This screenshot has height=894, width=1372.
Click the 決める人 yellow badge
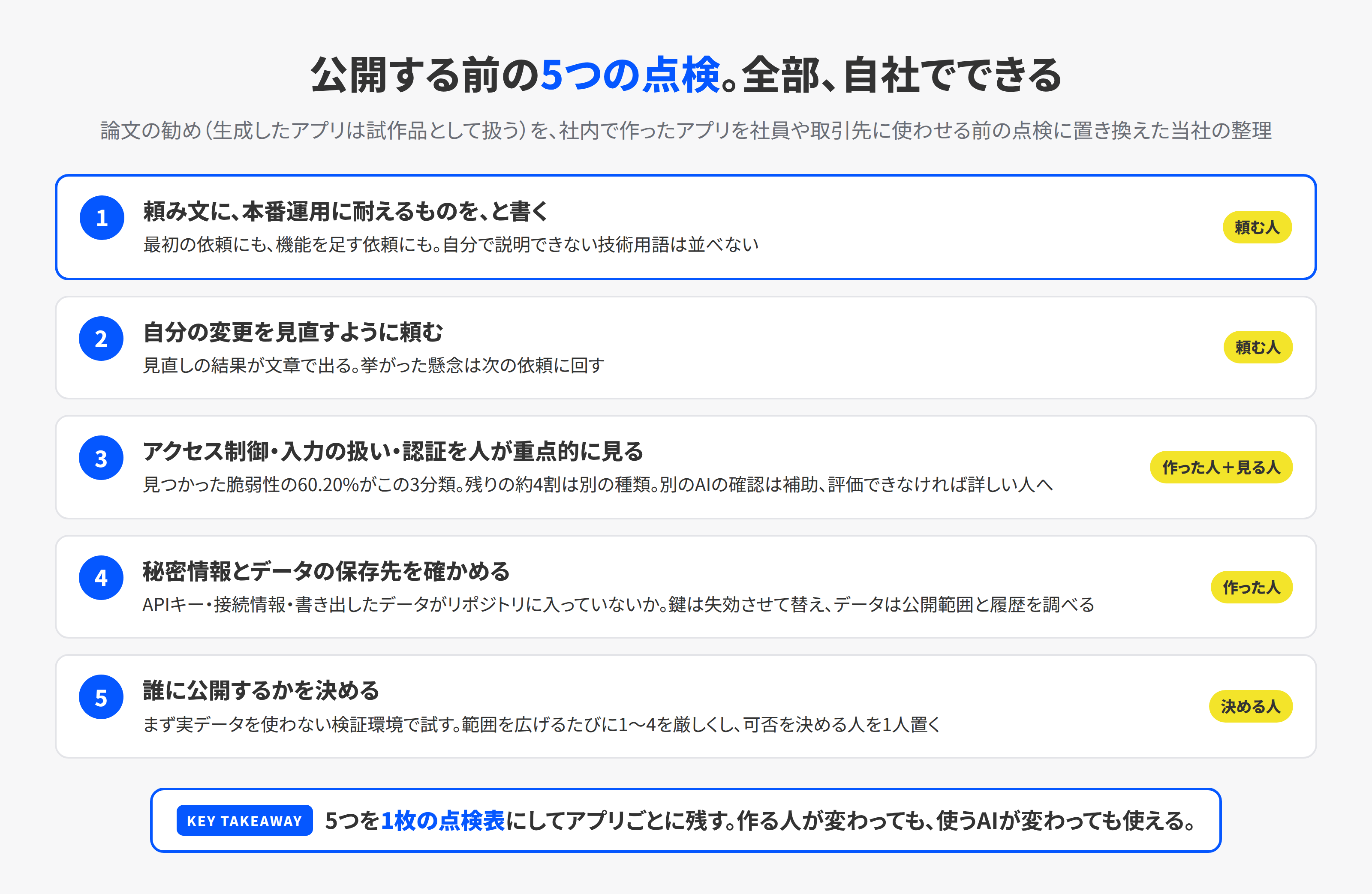click(x=1251, y=706)
